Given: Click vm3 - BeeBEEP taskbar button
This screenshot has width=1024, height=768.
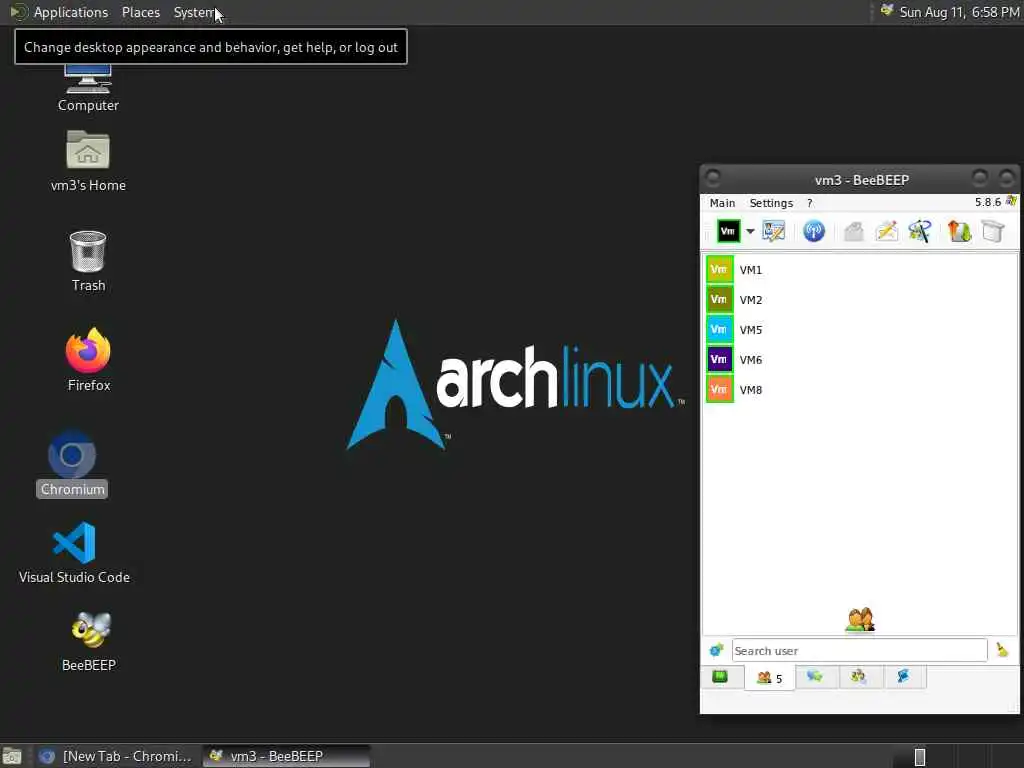Looking at the screenshot, I should click(287, 756).
